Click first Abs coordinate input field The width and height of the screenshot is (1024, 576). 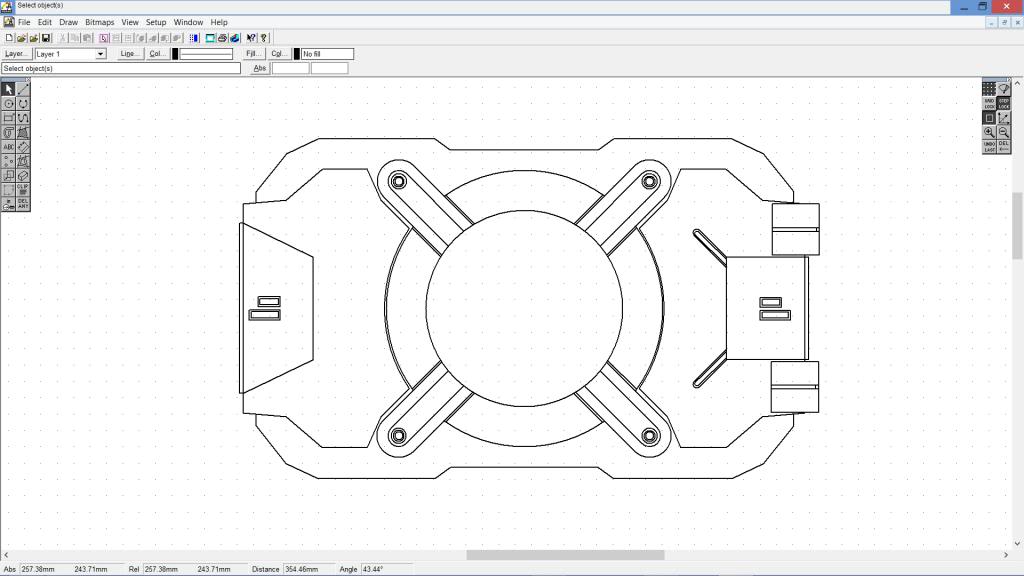coord(291,69)
